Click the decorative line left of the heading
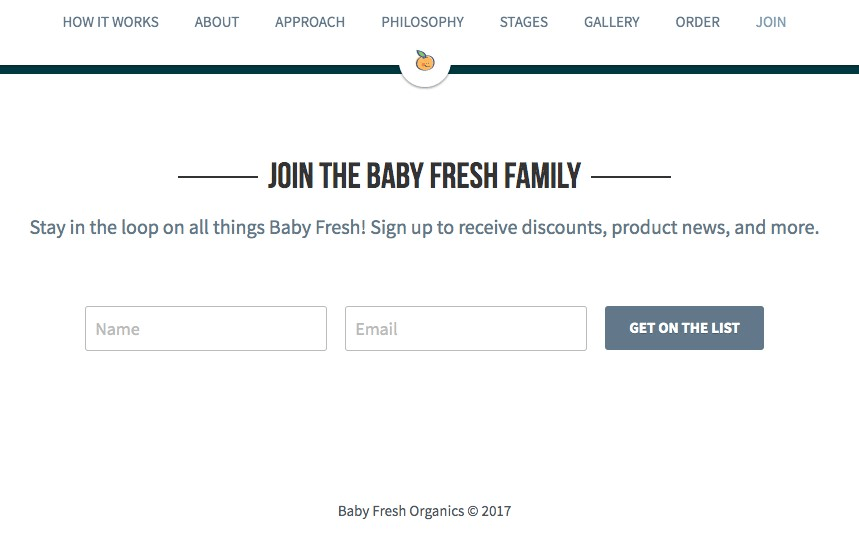Image resolution: width=859 pixels, height=551 pixels. coord(217,178)
